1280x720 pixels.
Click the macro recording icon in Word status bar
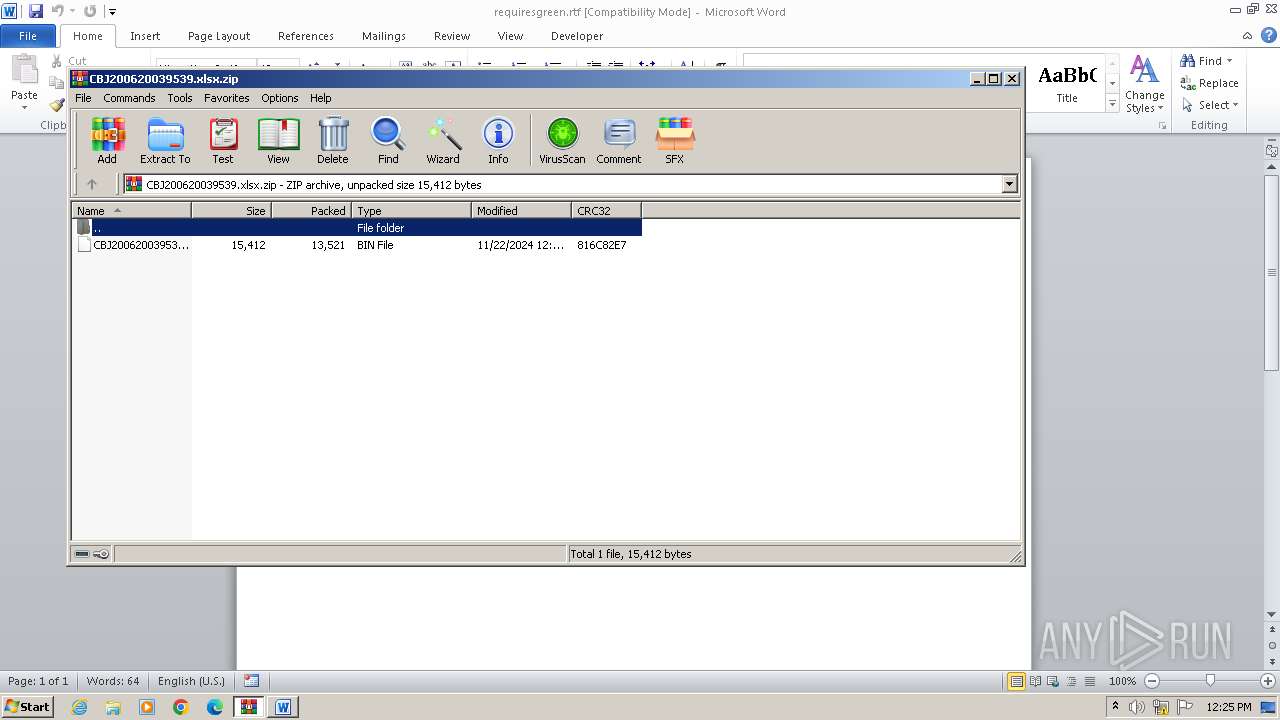tap(251, 681)
